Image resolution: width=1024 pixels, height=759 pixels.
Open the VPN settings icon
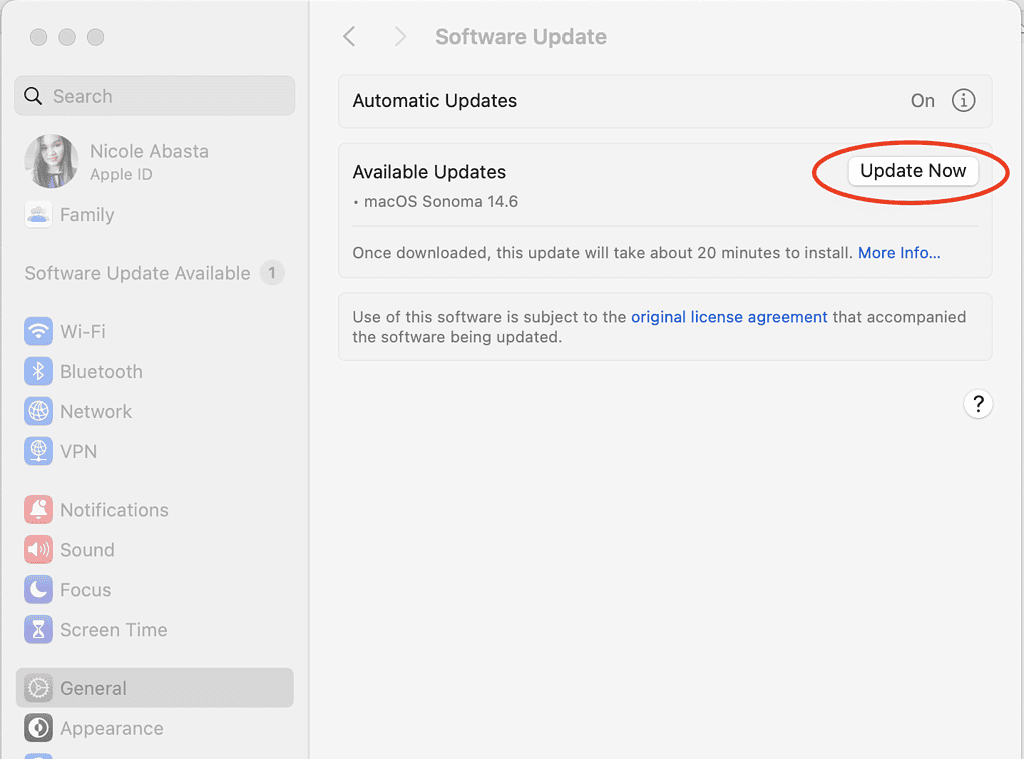(38, 451)
